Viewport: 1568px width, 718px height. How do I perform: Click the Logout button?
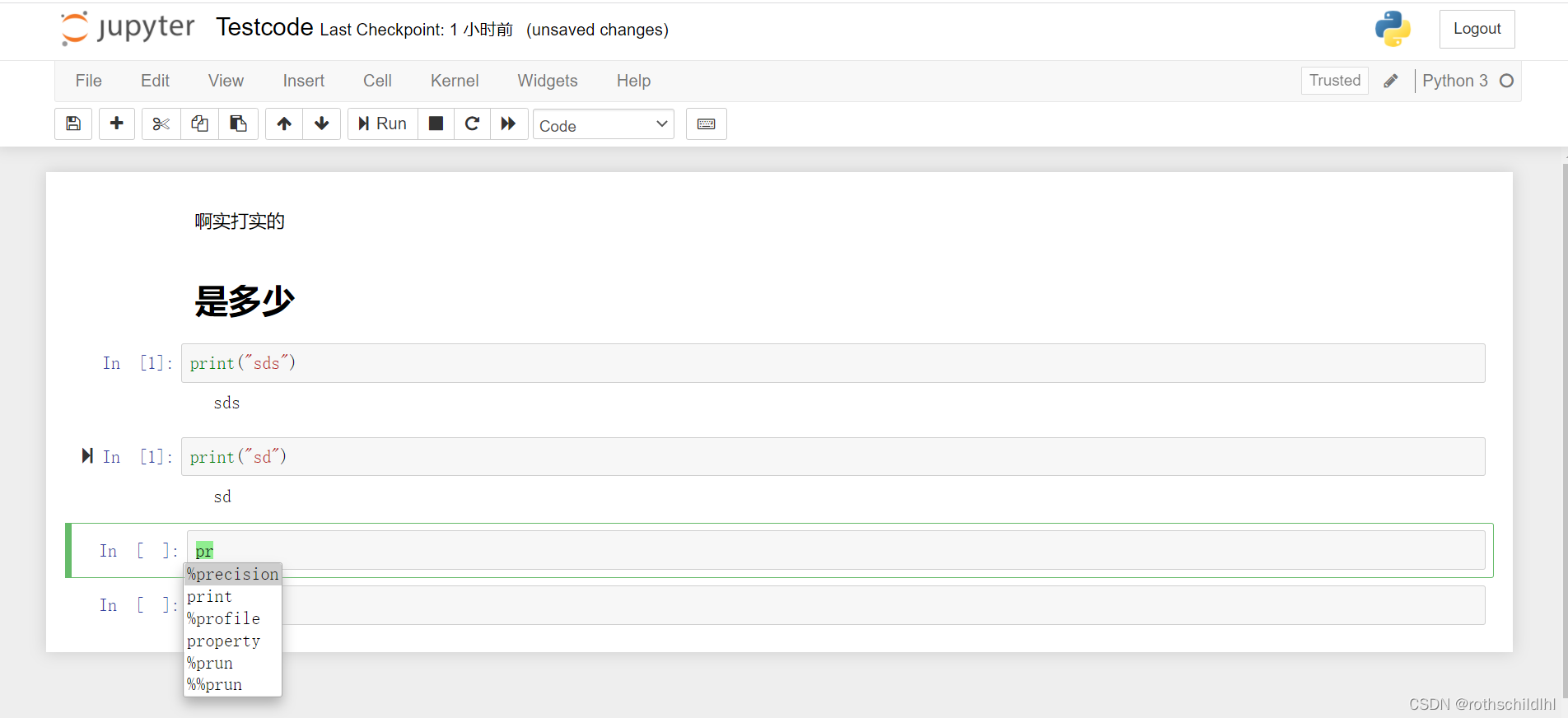point(1477,29)
